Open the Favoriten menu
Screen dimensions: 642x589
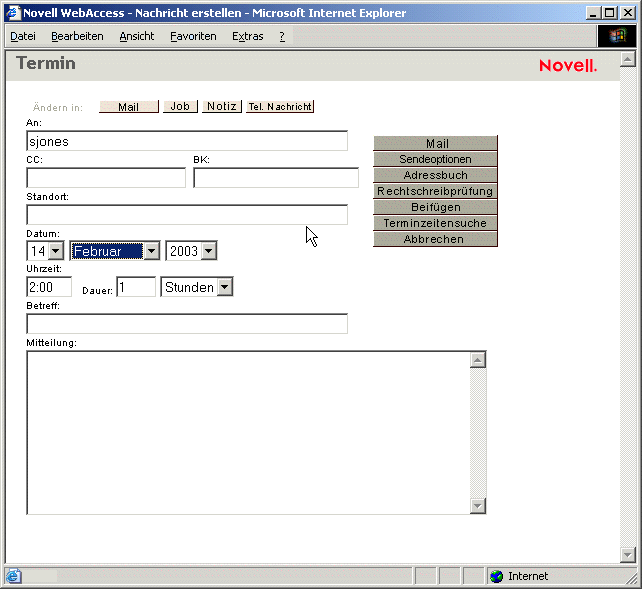click(193, 36)
